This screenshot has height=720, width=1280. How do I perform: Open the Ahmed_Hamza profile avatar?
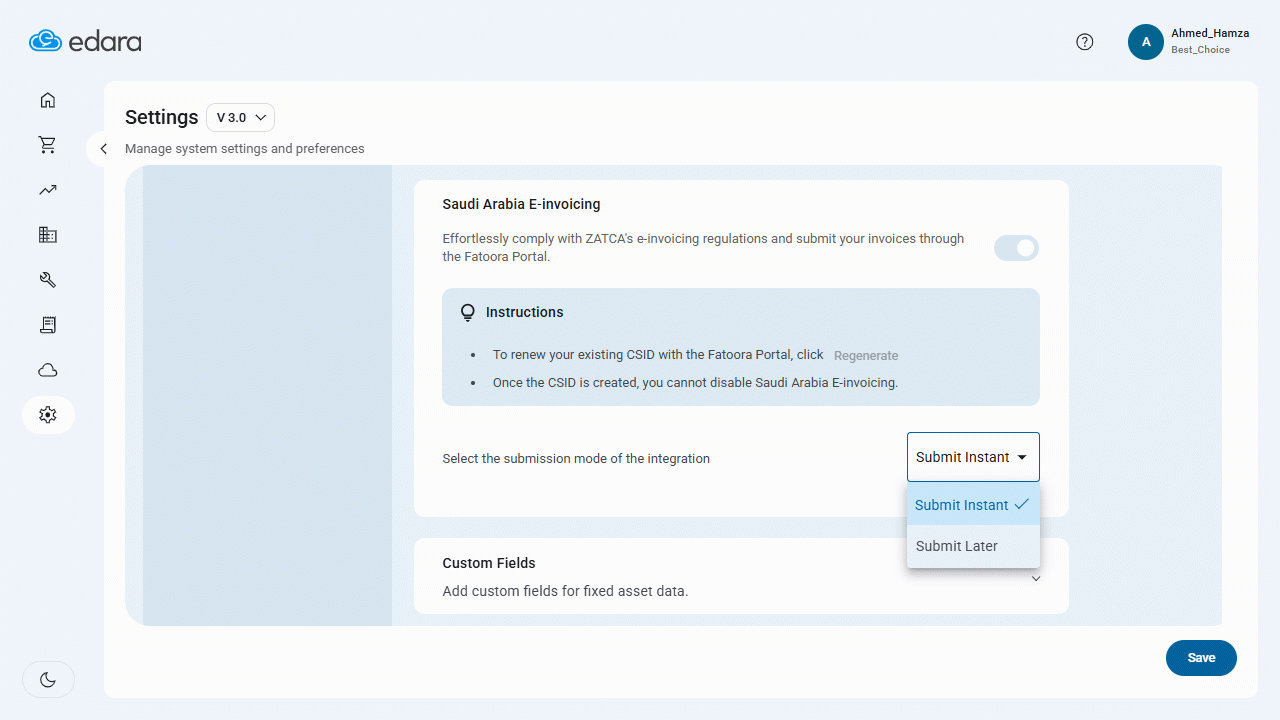pos(1146,42)
